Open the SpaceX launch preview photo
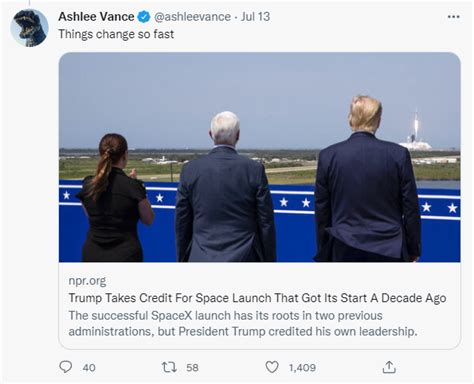Screen dimensions: 474x384 [x=260, y=157]
